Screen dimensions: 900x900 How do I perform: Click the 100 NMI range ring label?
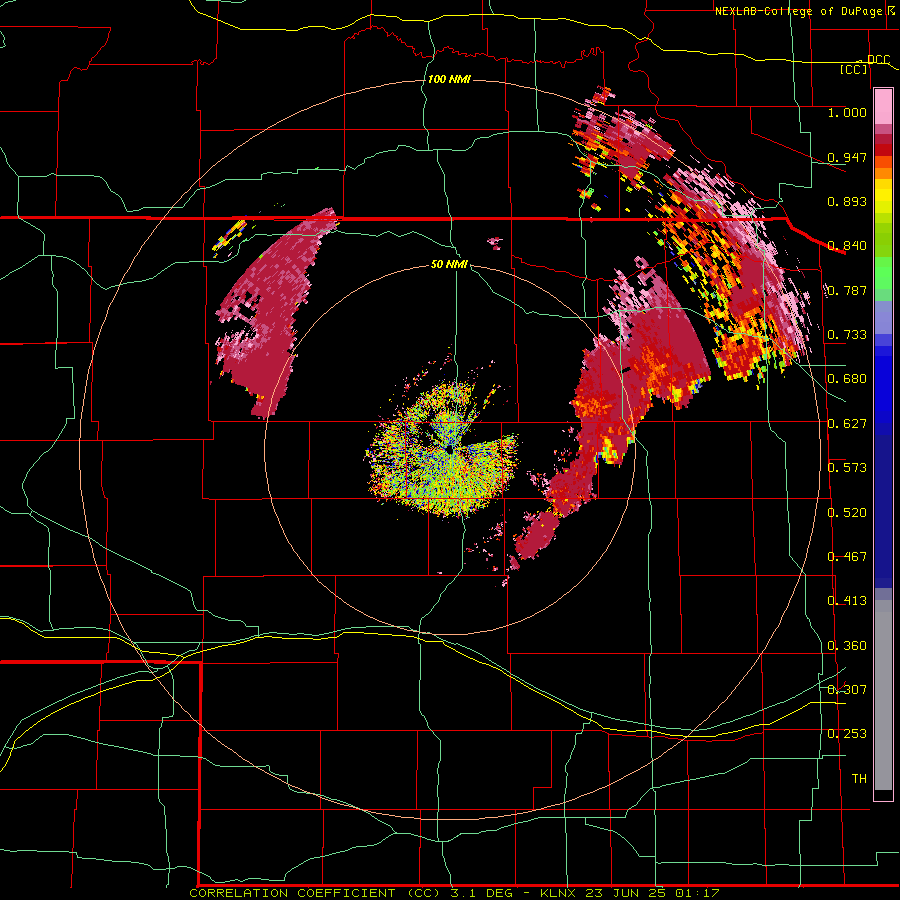click(x=449, y=79)
